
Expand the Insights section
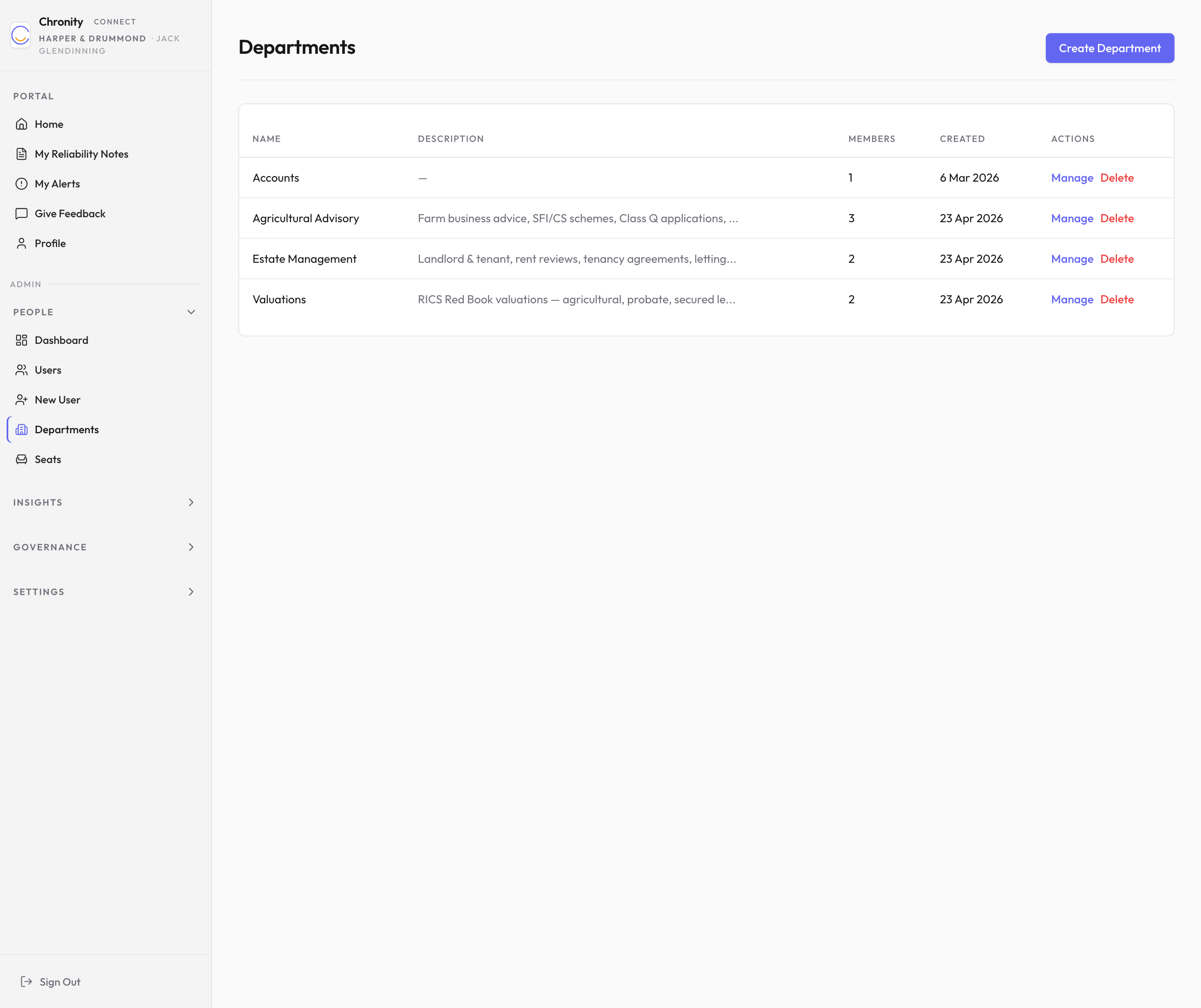(191, 503)
